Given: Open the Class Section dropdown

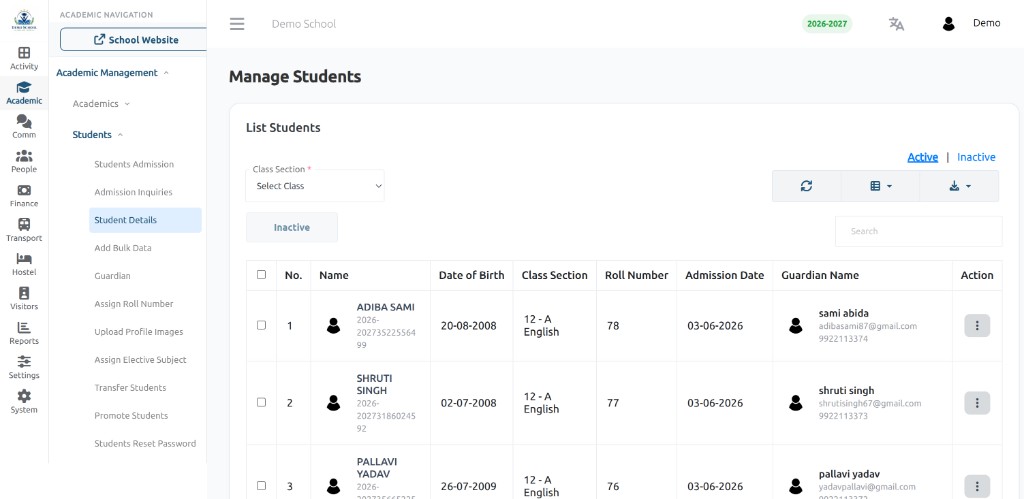Looking at the screenshot, I should [315, 186].
